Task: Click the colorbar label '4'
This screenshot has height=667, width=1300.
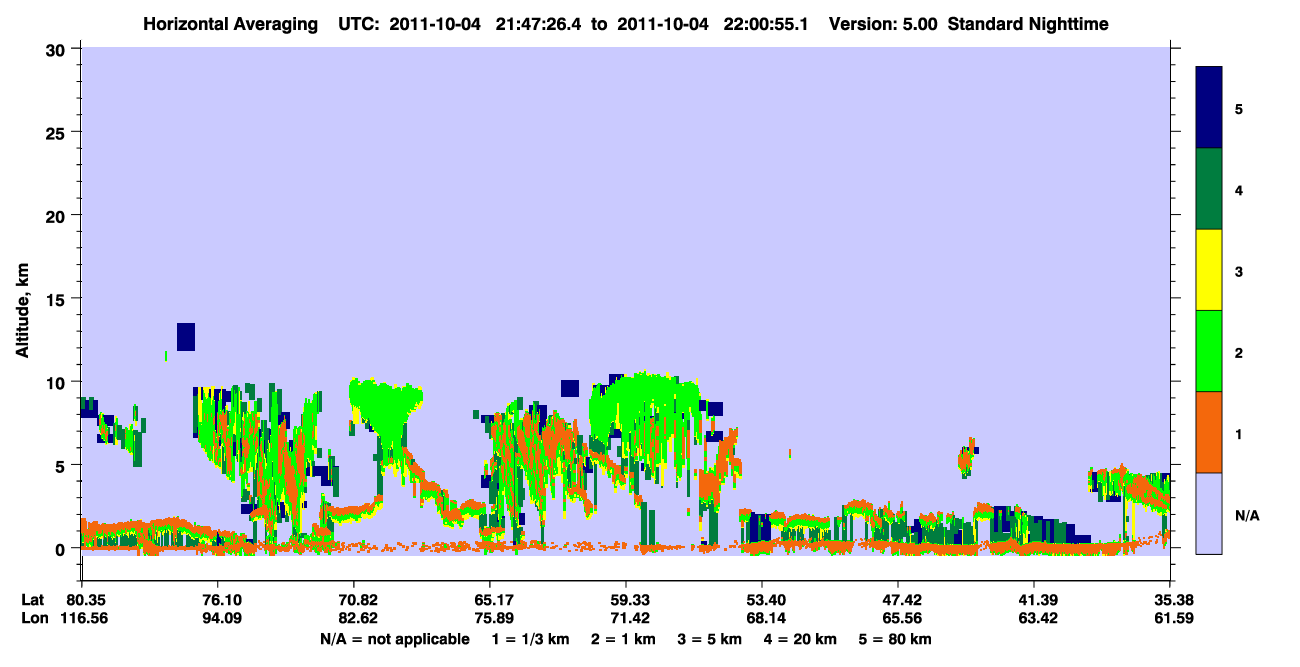Action: pyautogui.click(x=1238, y=189)
